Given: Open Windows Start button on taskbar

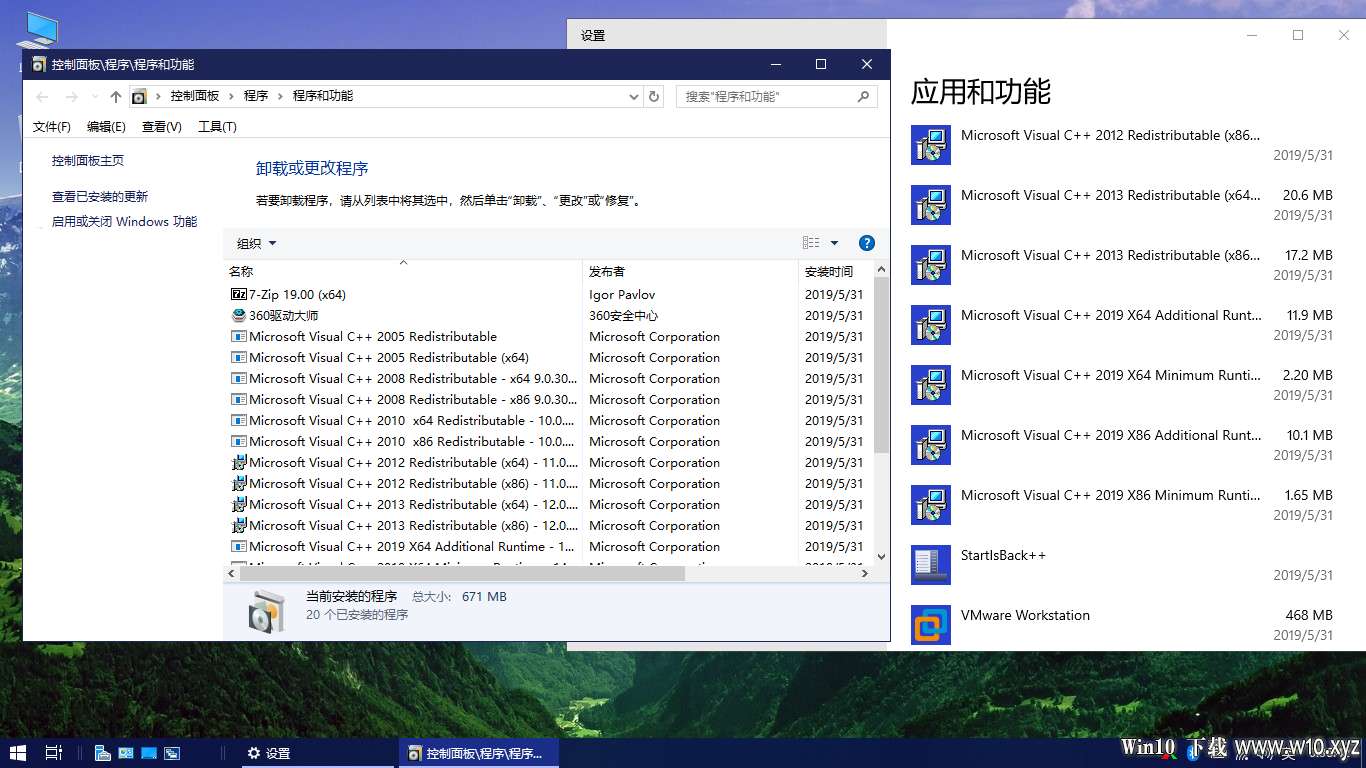Looking at the screenshot, I should click(18, 753).
